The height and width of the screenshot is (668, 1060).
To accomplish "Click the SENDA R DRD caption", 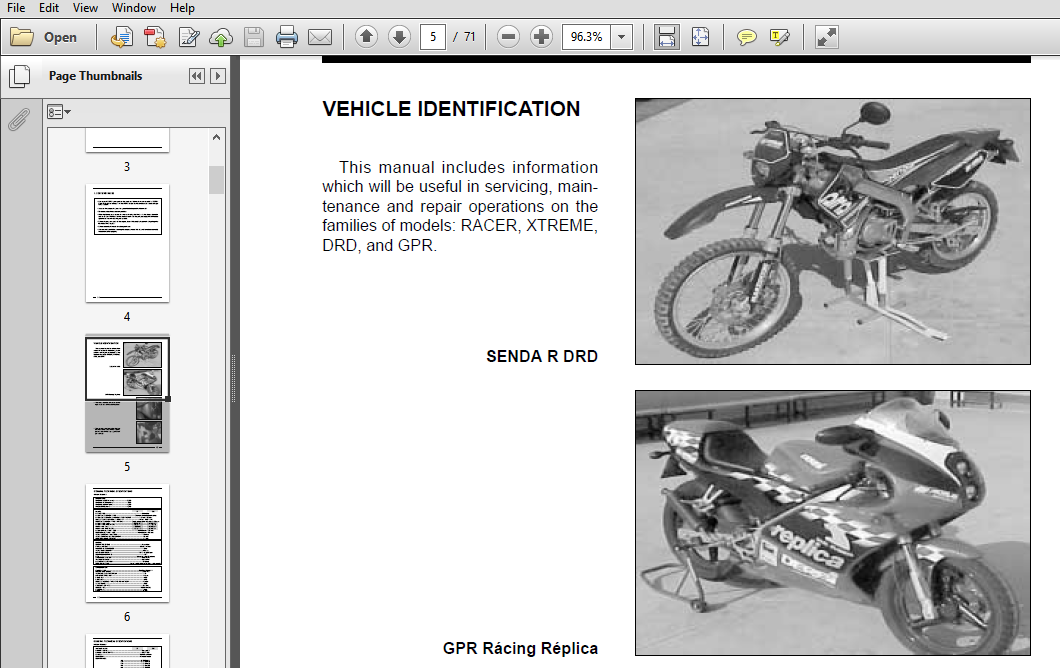I will [x=541, y=356].
